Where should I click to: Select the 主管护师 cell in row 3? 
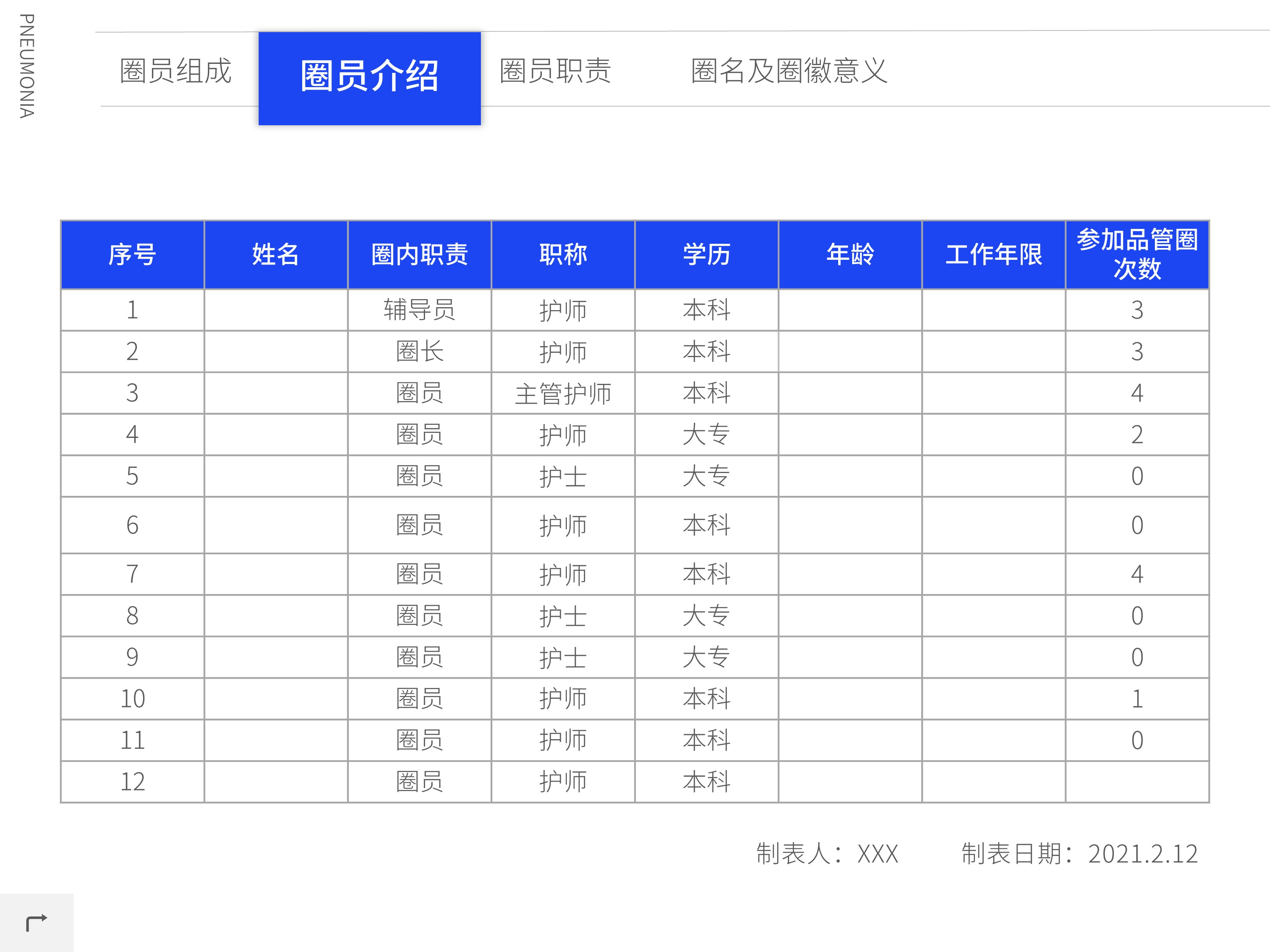click(563, 393)
